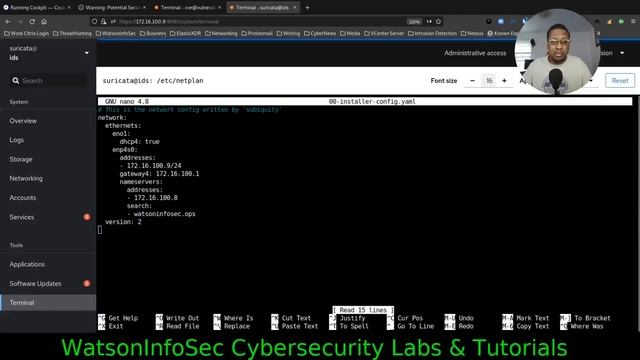Reload the Cockpit page

[32, 22]
